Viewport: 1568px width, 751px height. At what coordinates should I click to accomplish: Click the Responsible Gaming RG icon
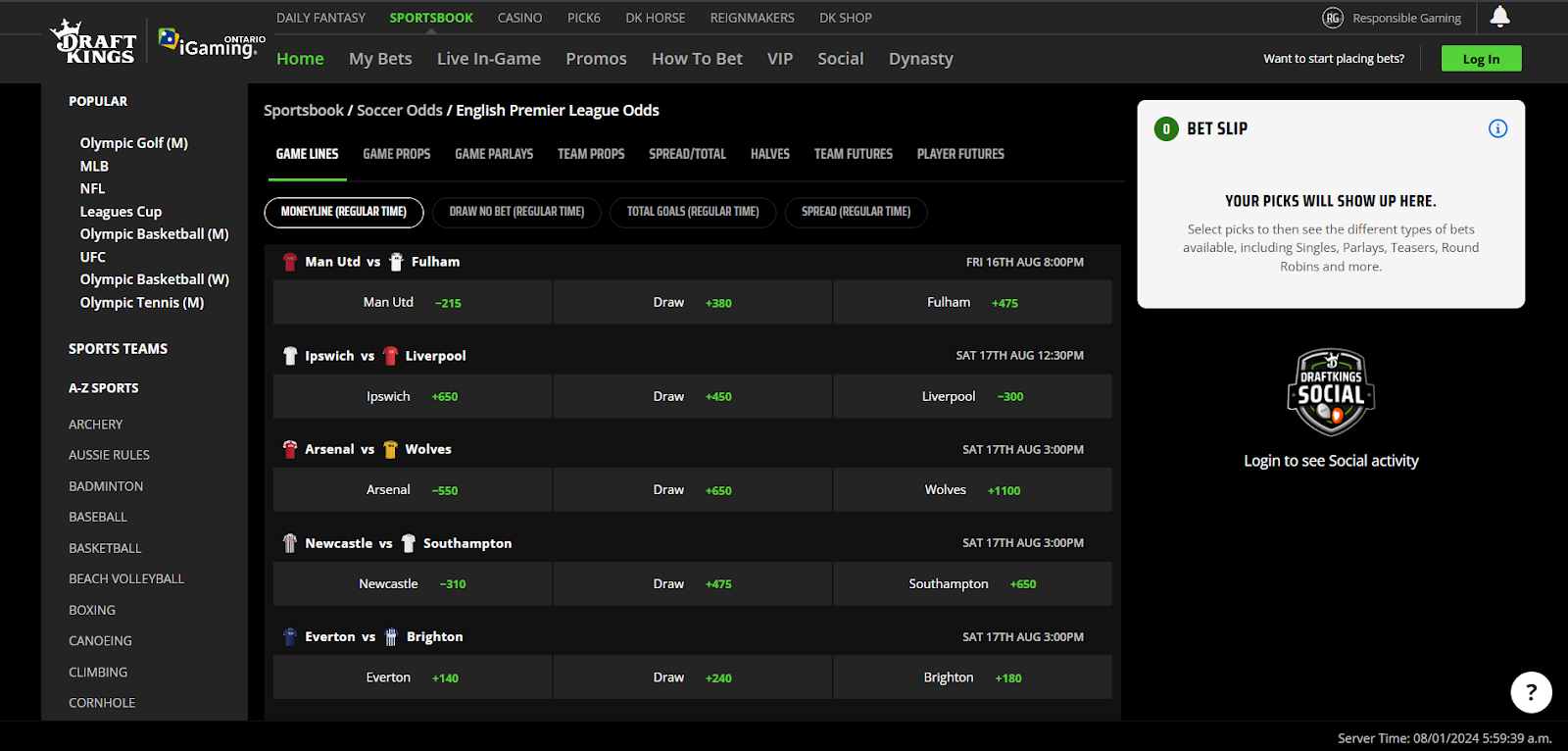click(x=1333, y=18)
